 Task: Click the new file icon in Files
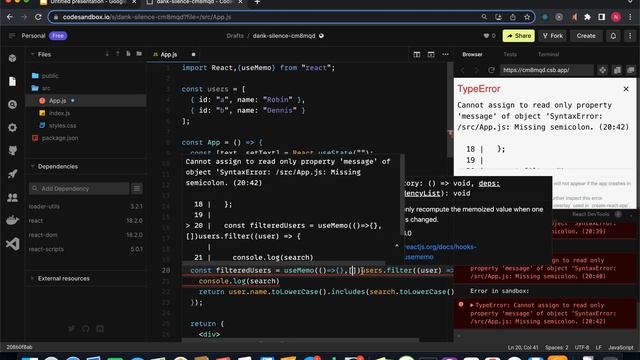128,54
